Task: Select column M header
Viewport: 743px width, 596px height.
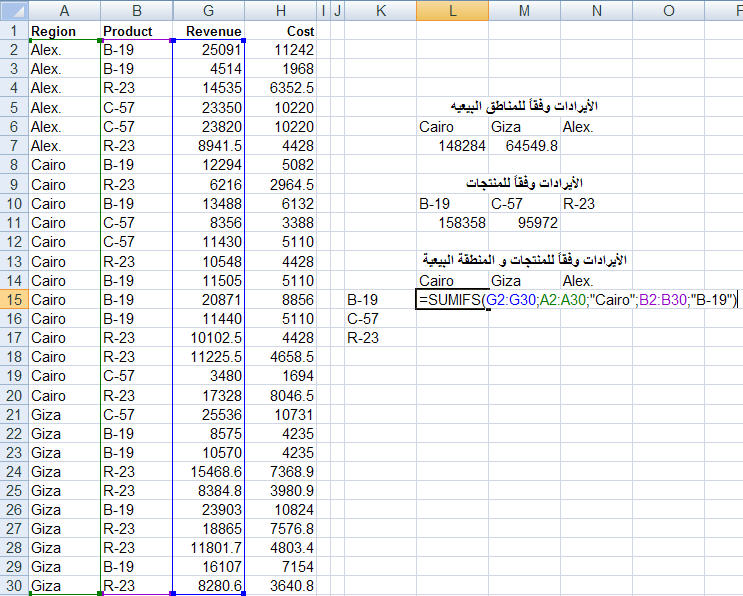Action: tap(525, 10)
